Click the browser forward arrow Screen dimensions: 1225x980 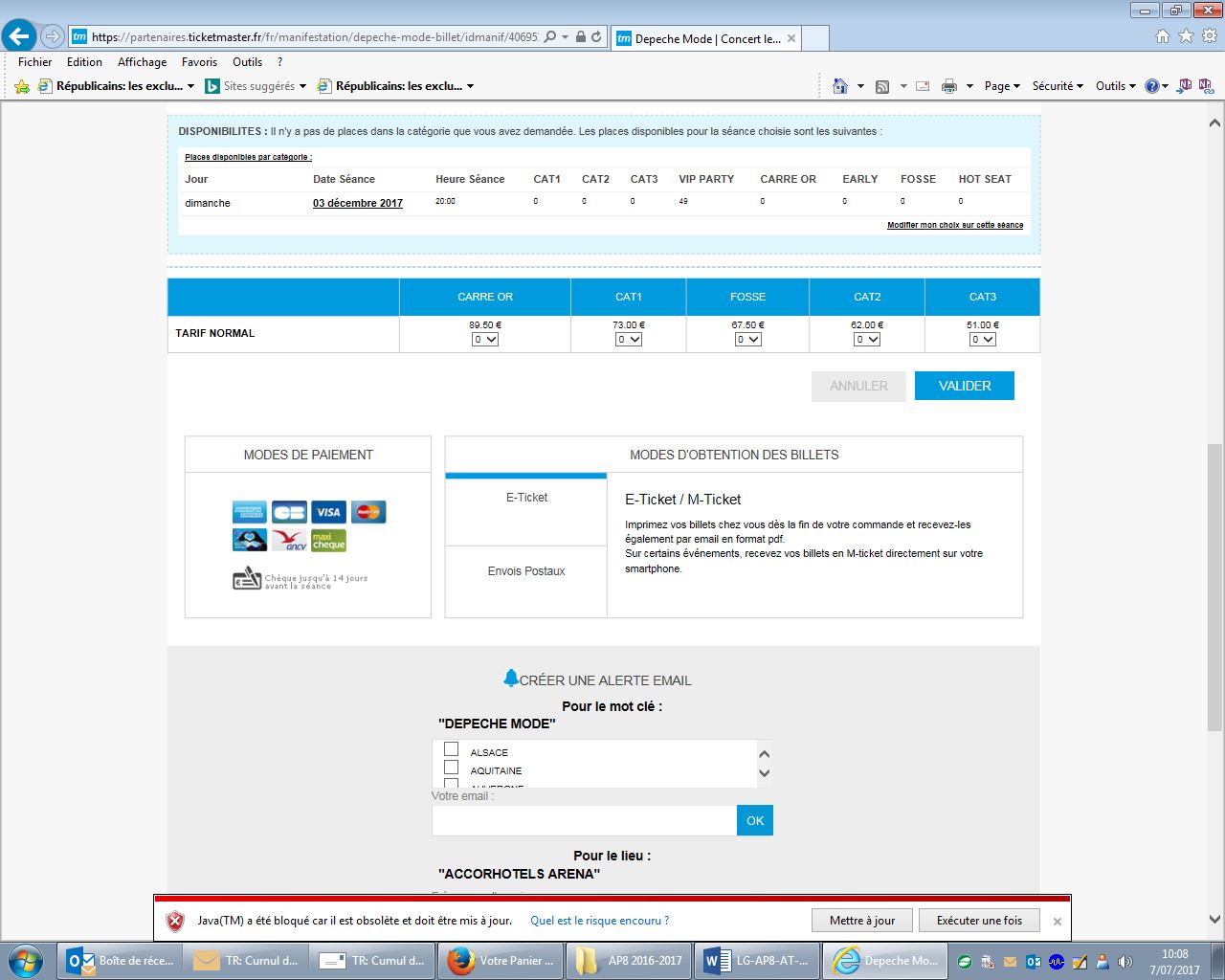click(x=53, y=37)
